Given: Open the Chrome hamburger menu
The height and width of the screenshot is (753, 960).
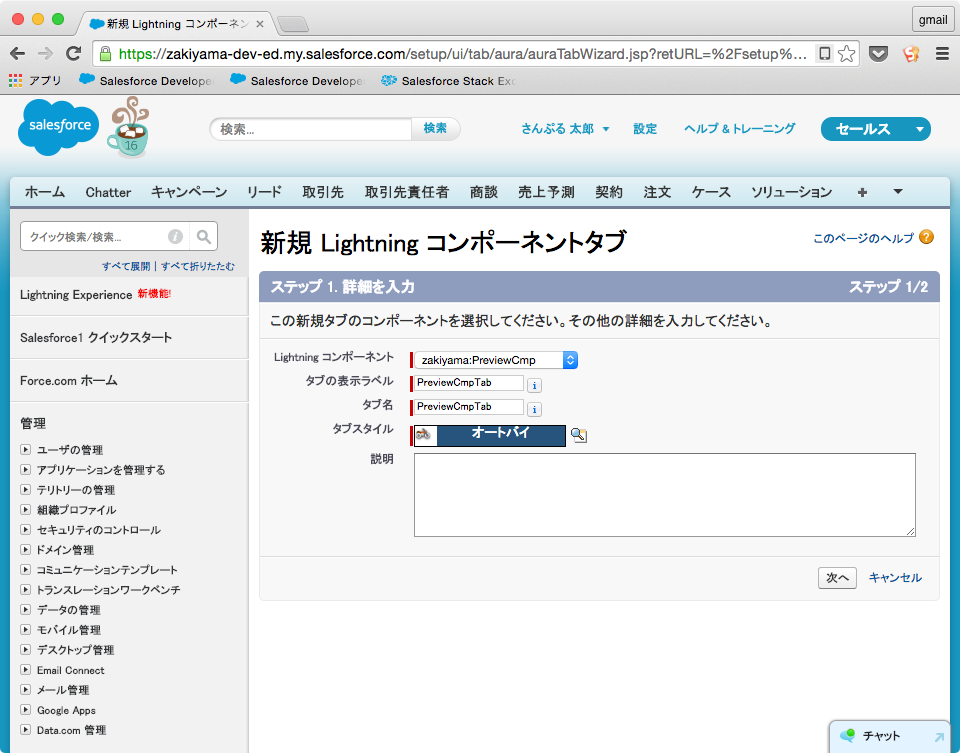Looking at the screenshot, I should tap(942, 54).
